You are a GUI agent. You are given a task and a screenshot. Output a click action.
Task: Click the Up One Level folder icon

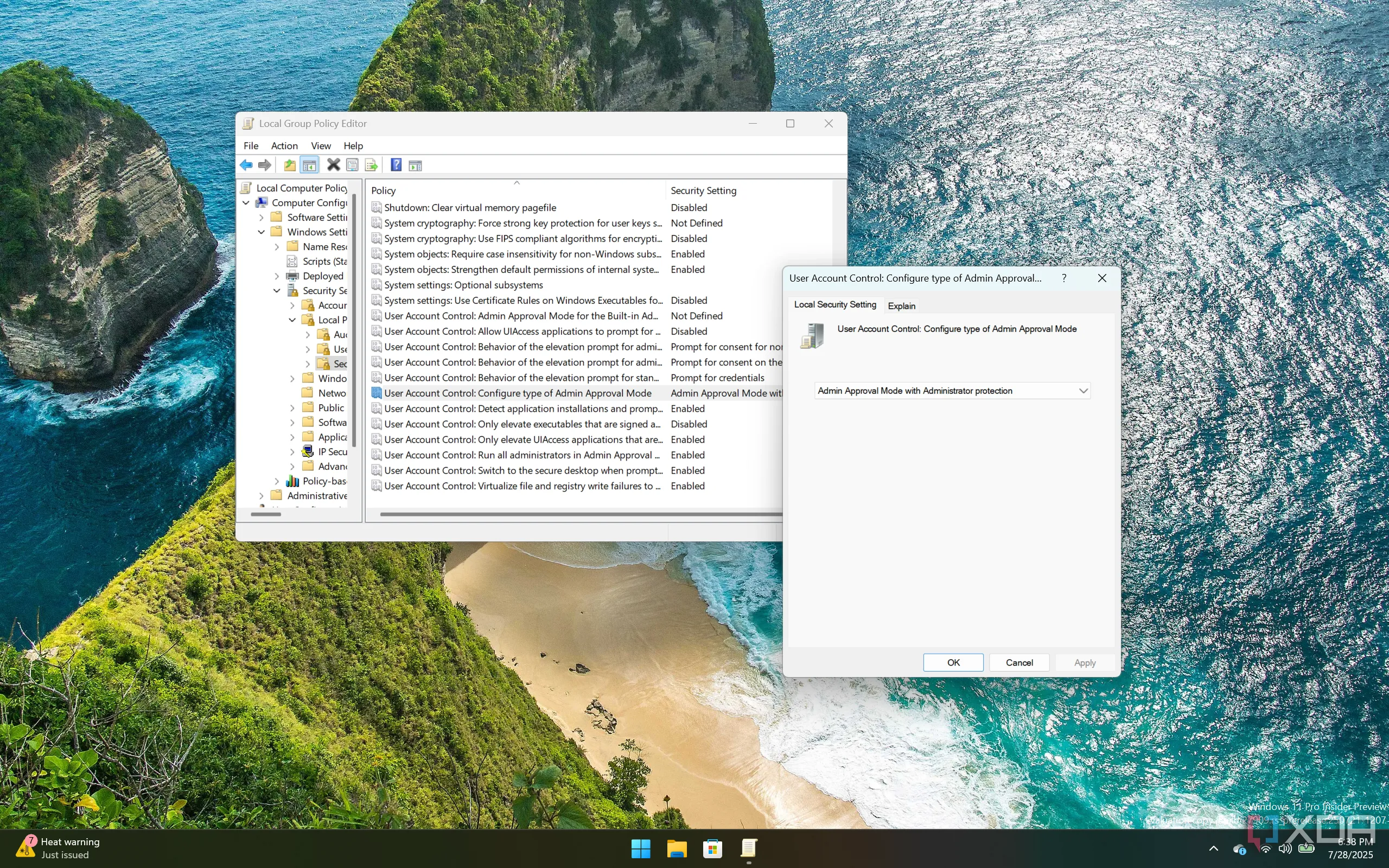click(290, 165)
